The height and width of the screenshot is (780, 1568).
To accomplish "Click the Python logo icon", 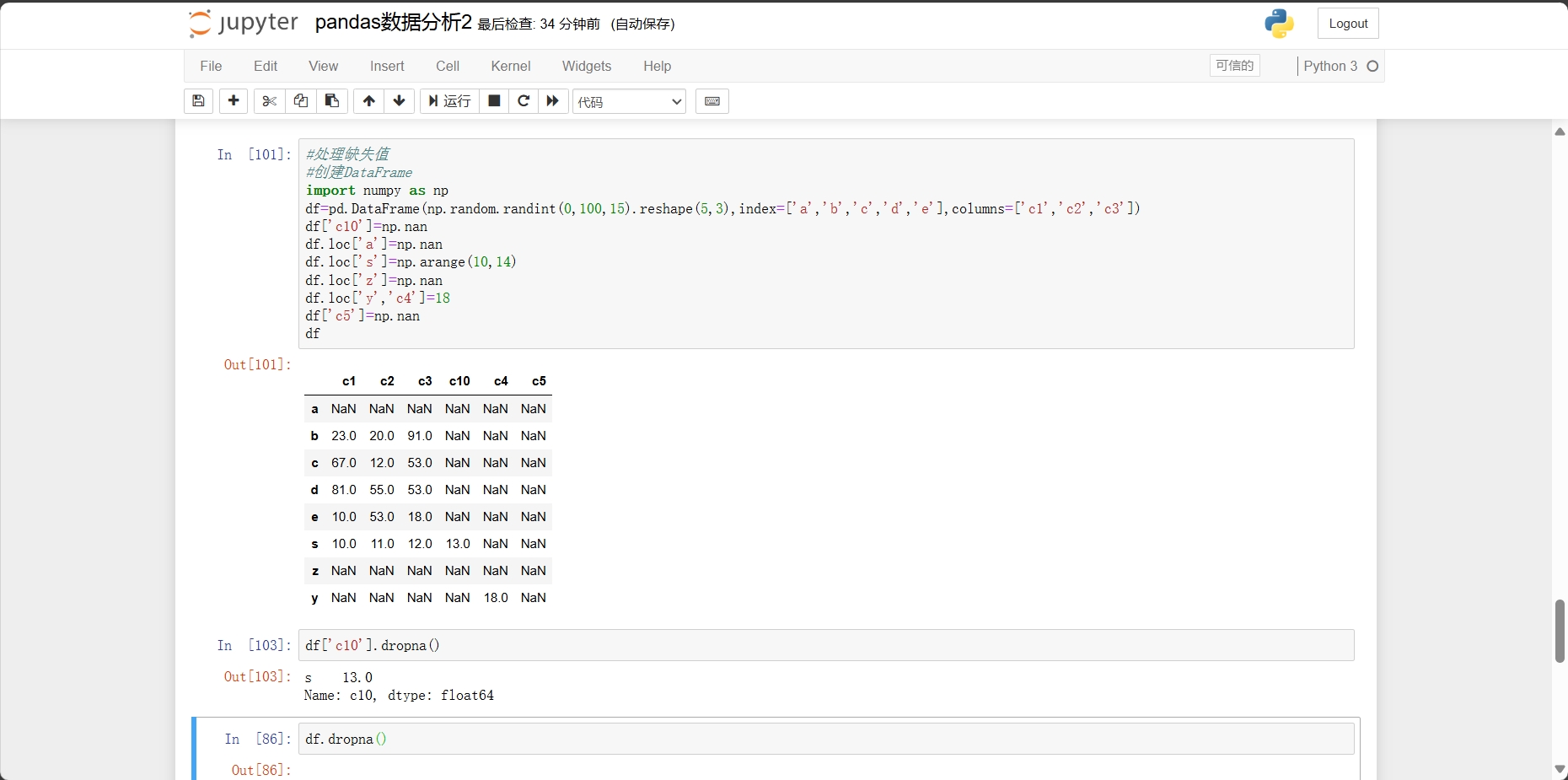I will [x=1279, y=24].
